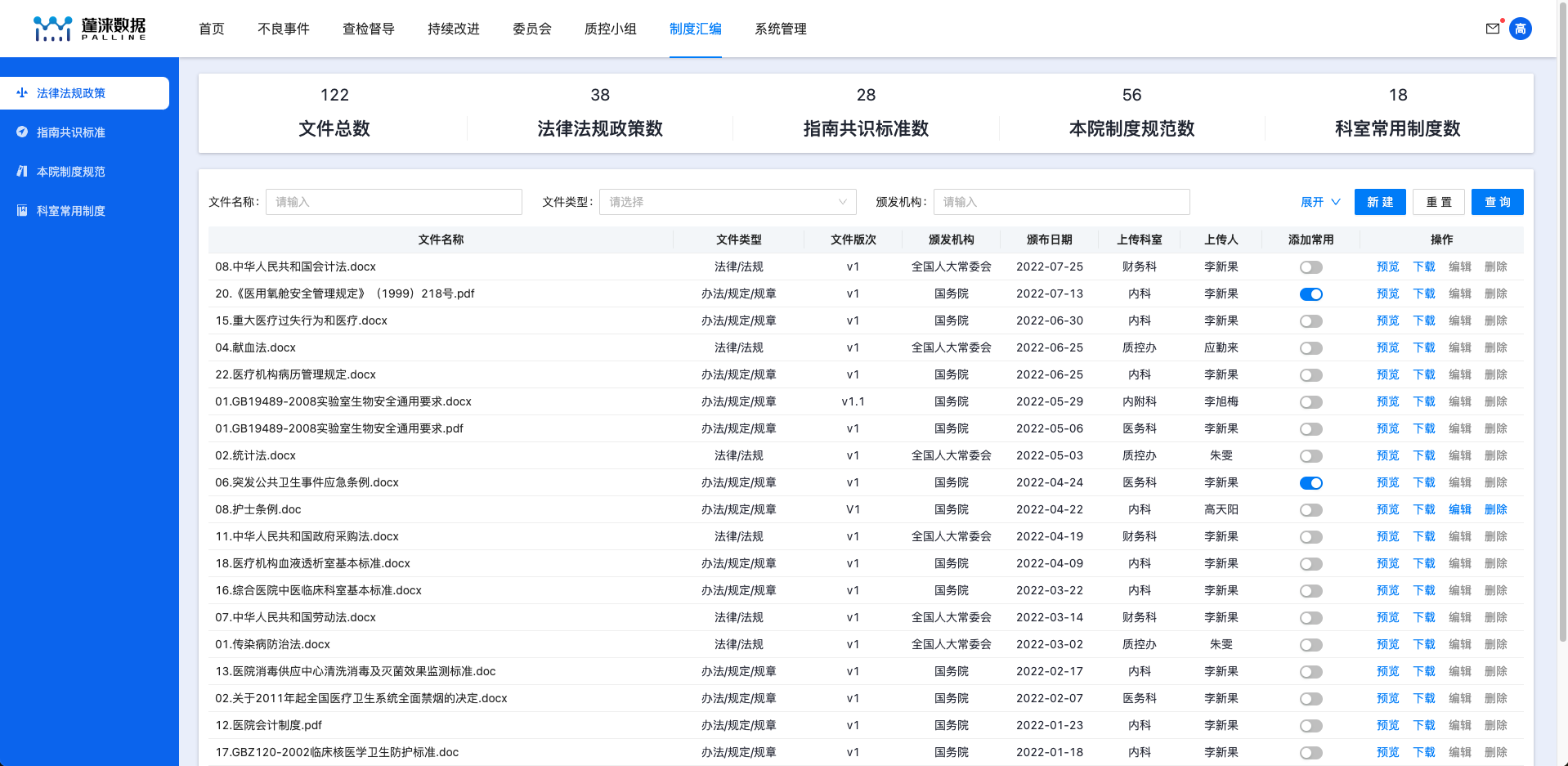The height and width of the screenshot is (766, 1568).
Task: Toggle 添加常用 for 02.统计法.docx
Action: (x=1311, y=456)
